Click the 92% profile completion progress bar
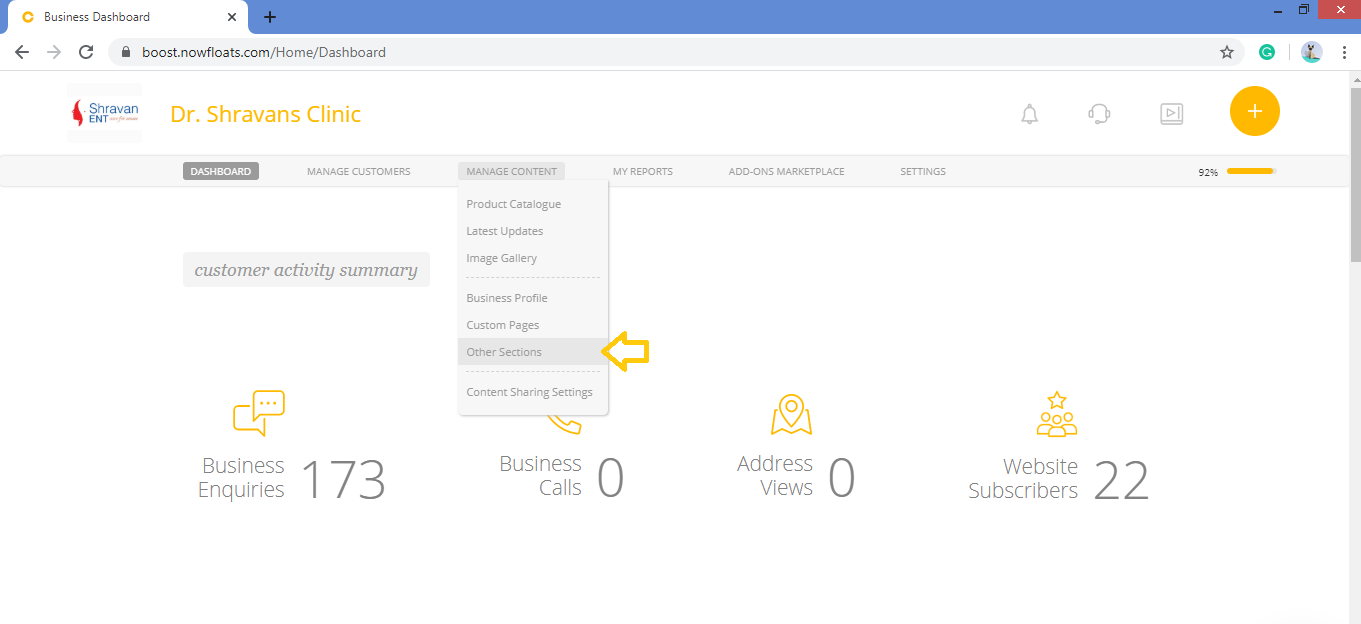The image size is (1361, 624). click(x=1251, y=171)
